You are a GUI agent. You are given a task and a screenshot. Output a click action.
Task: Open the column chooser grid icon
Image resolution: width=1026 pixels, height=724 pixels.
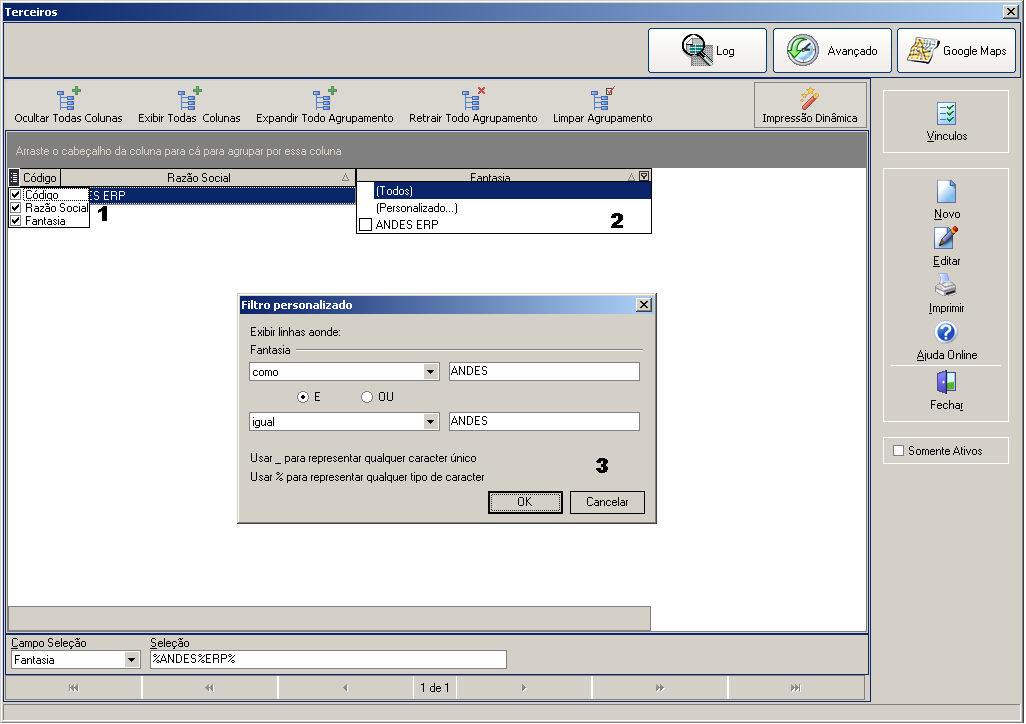point(14,177)
